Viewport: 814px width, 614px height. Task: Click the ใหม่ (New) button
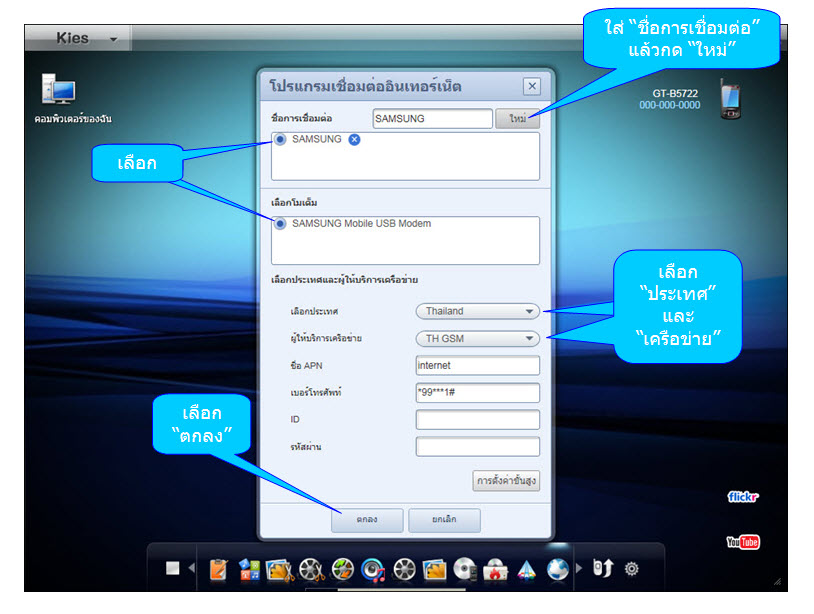coord(518,118)
